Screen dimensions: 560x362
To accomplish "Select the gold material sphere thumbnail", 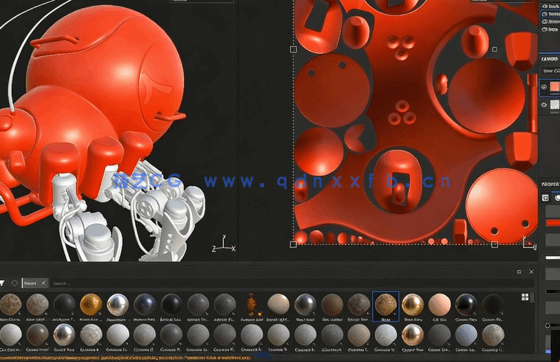I will [91, 305].
